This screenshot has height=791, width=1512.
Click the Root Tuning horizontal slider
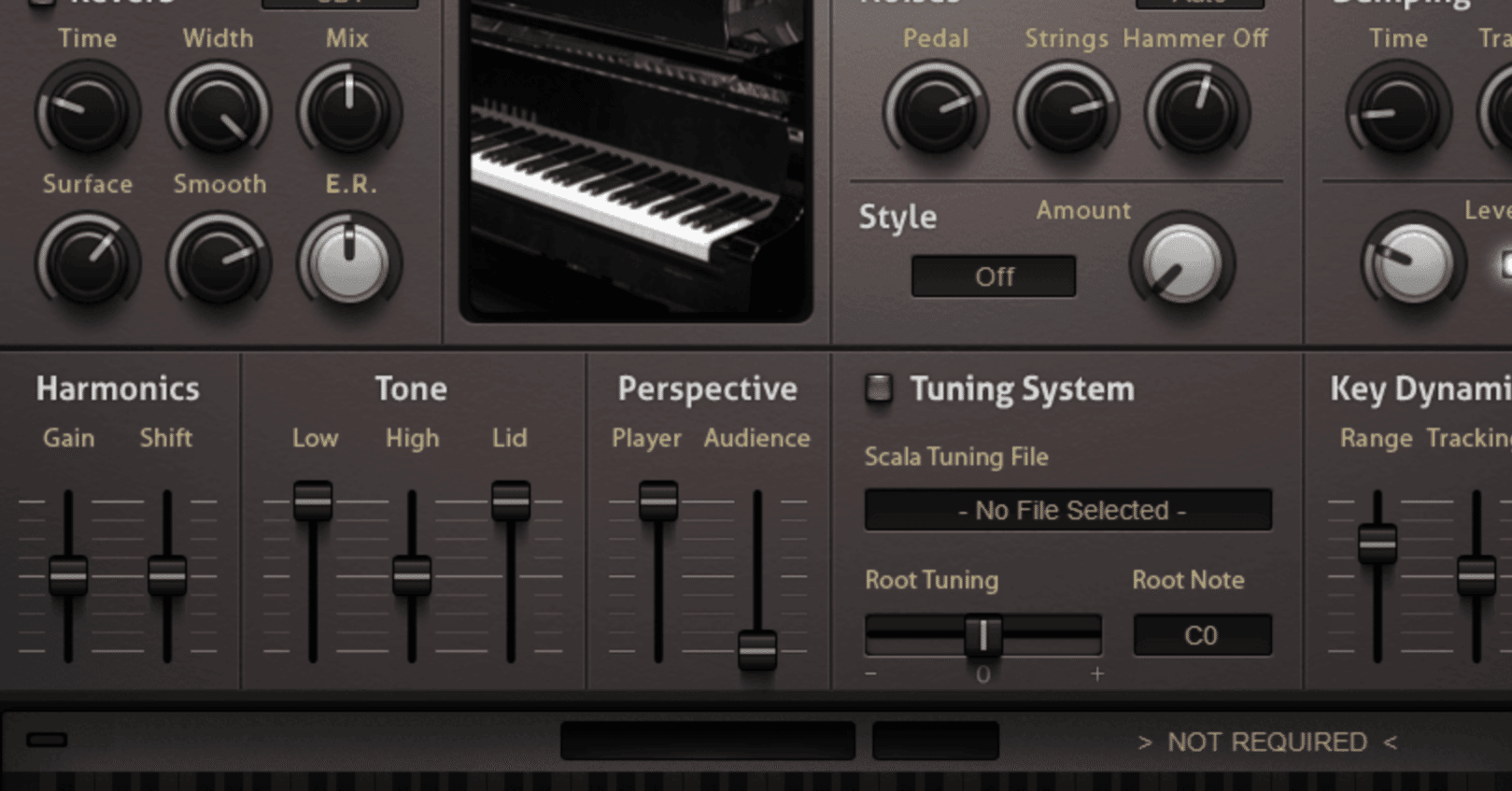[x=983, y=636]
